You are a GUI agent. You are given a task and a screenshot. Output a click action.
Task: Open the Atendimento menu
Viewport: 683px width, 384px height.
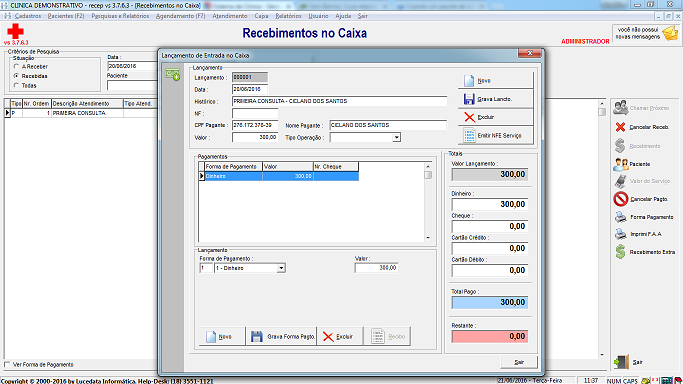point(230,16)
